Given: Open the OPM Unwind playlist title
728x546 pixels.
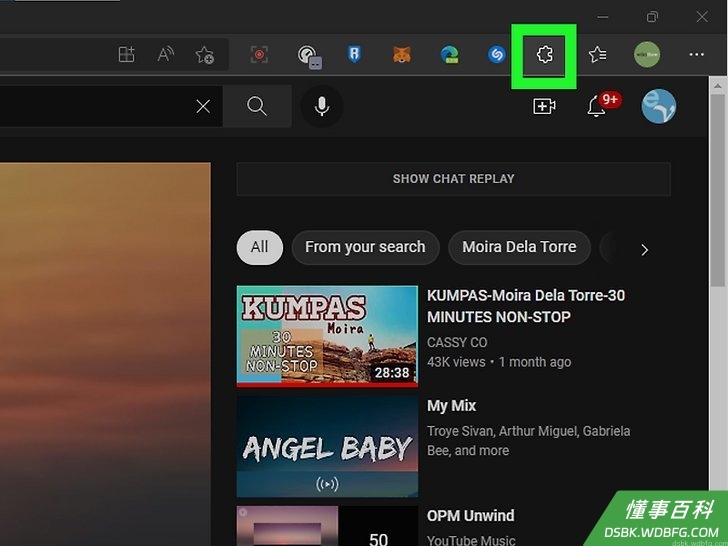Looking at the screenshot, I should coord(471,516).
